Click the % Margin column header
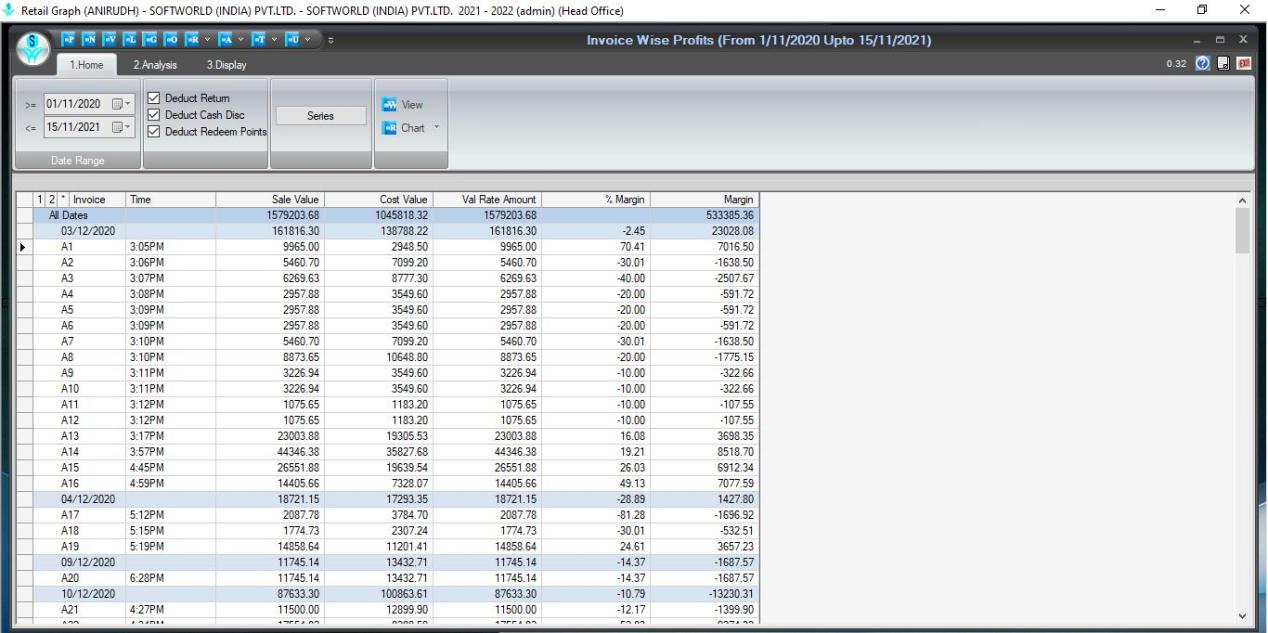 596,200
